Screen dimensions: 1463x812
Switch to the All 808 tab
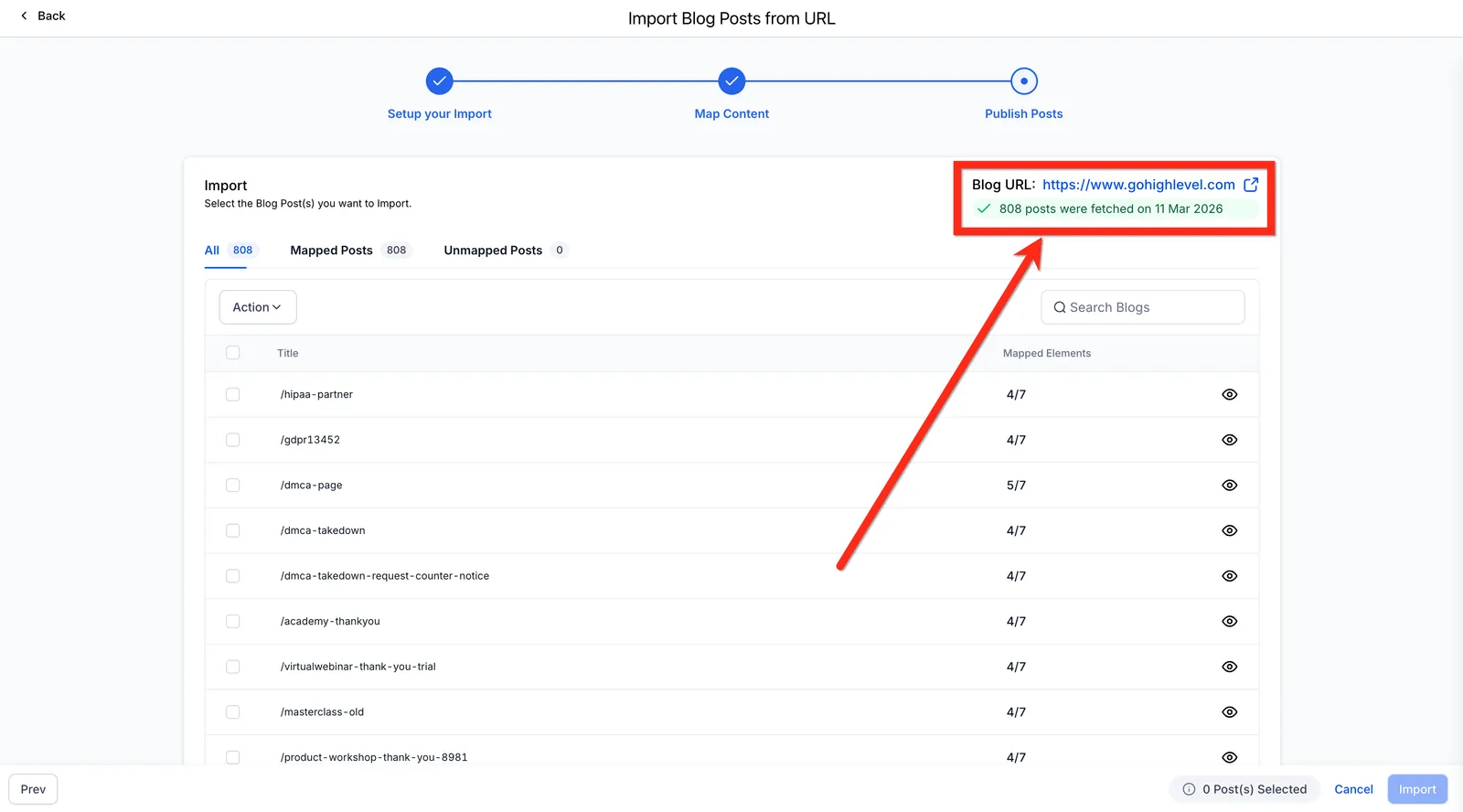pyautogui.click(x=230, y=250)
